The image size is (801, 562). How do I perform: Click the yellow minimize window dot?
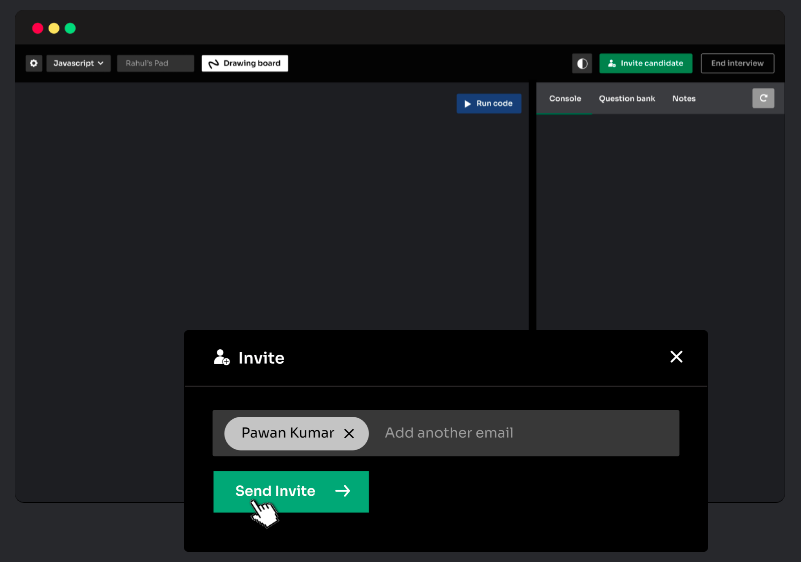tap(54, 28)
